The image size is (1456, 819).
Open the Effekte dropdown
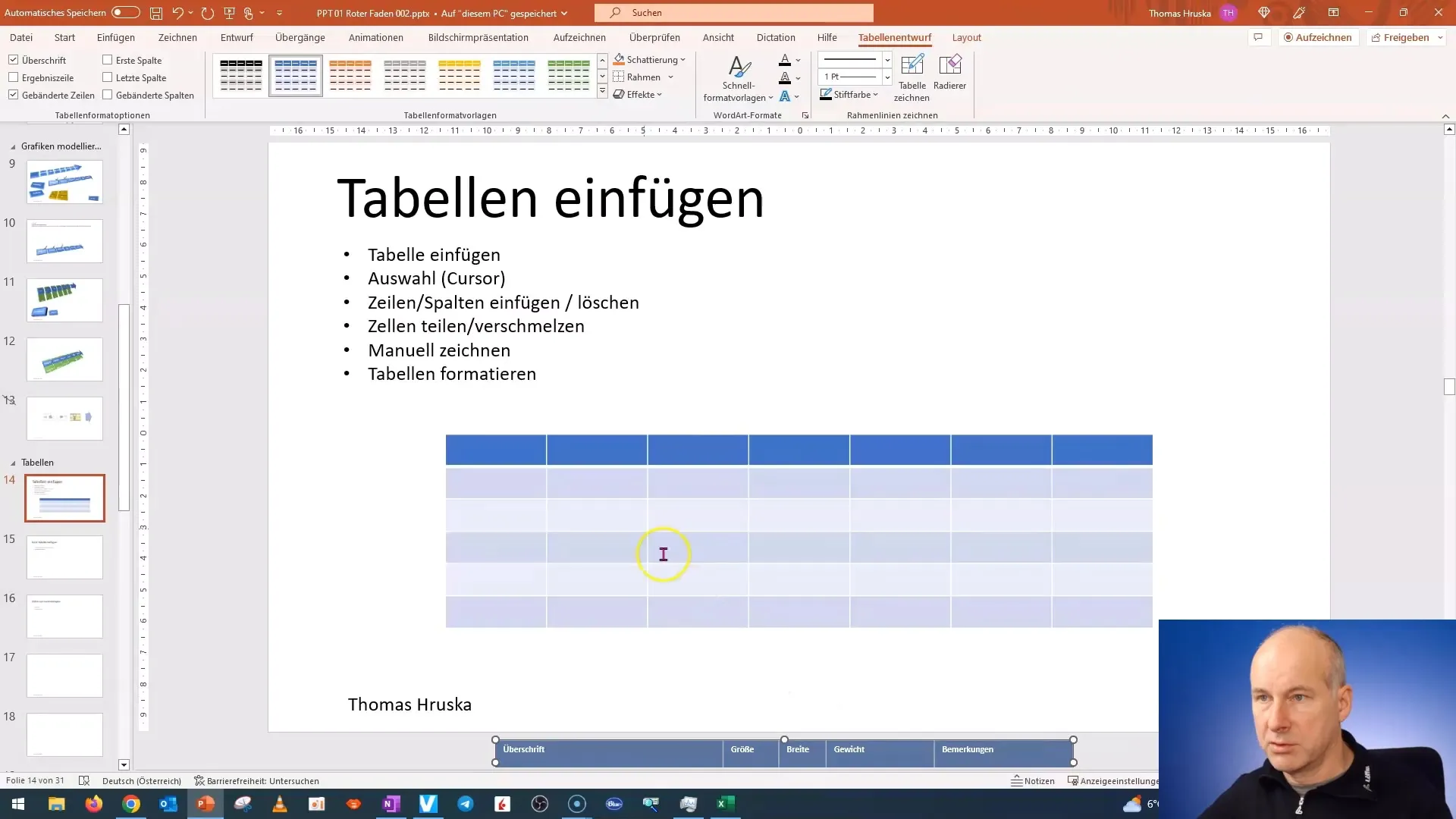point(638,95)
